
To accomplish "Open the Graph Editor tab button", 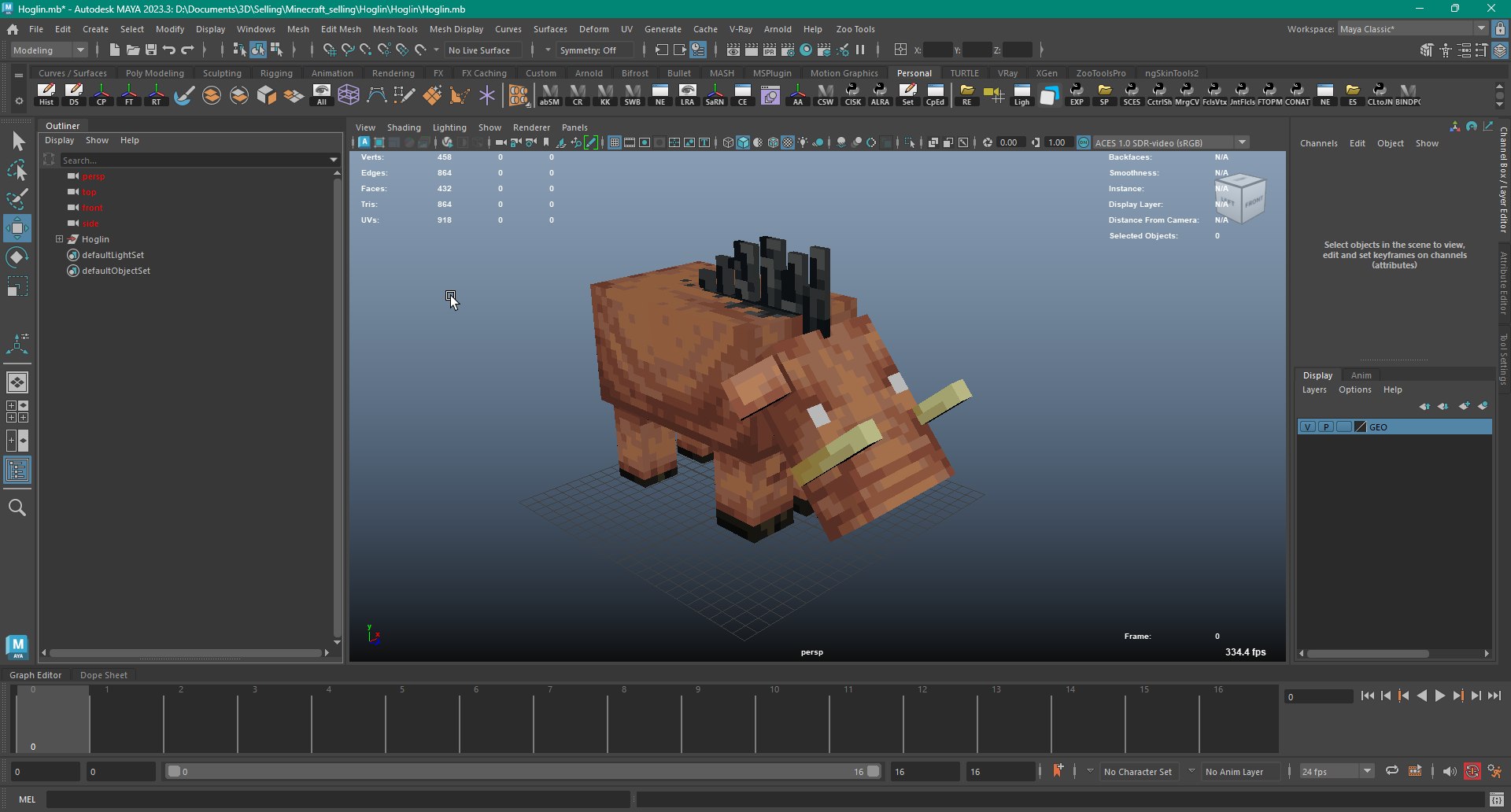I will (35, 675).
